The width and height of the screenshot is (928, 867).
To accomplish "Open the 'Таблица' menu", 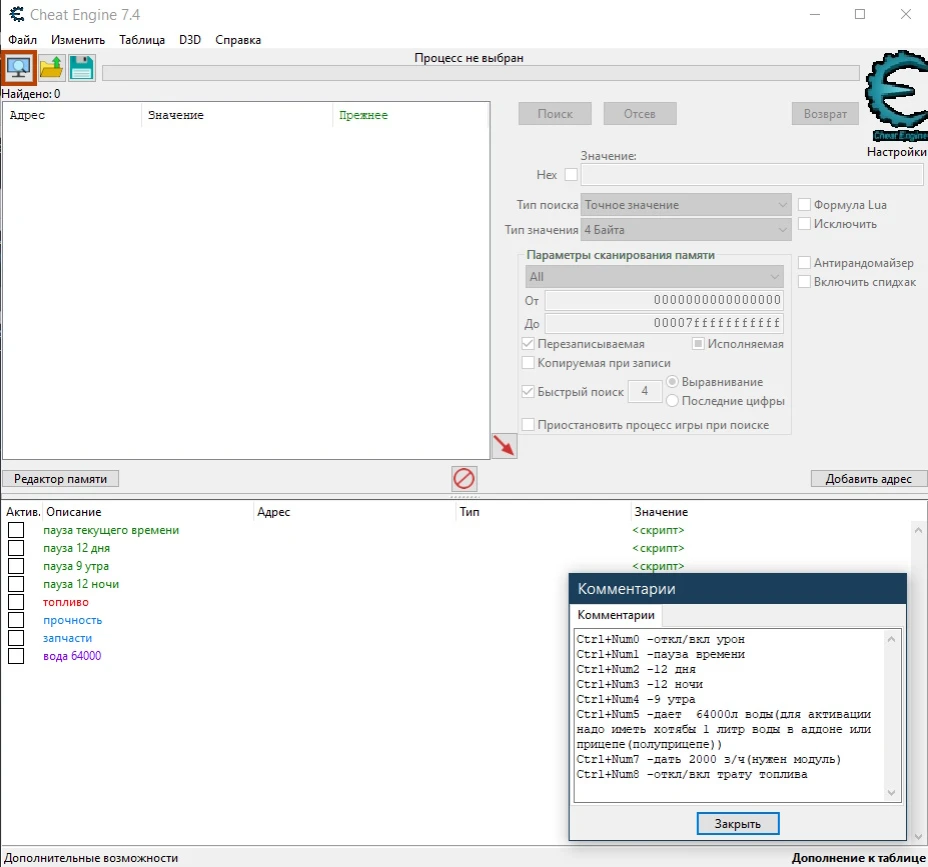I will pos(142,40).
